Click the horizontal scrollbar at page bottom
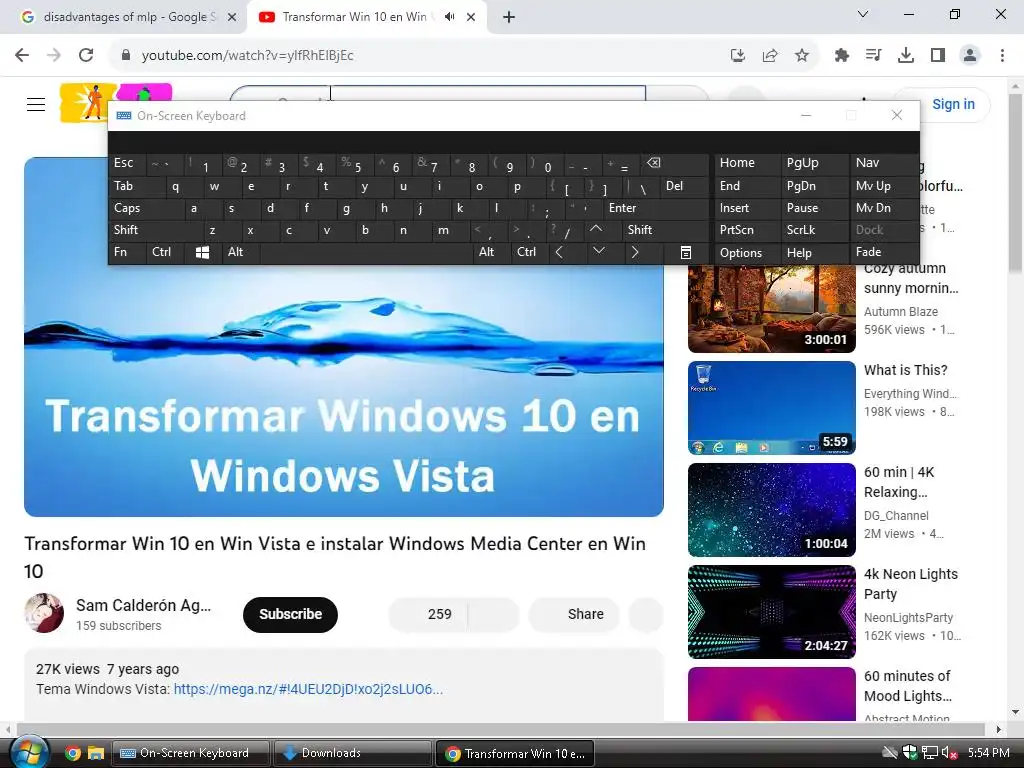 point(500,729)
